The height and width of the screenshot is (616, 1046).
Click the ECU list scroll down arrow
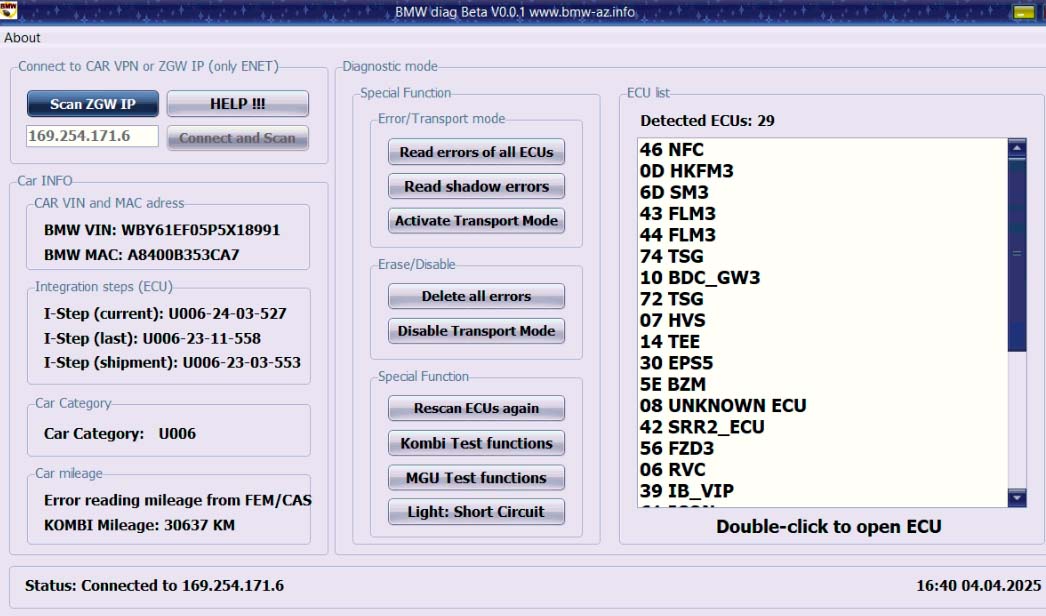1017,498
